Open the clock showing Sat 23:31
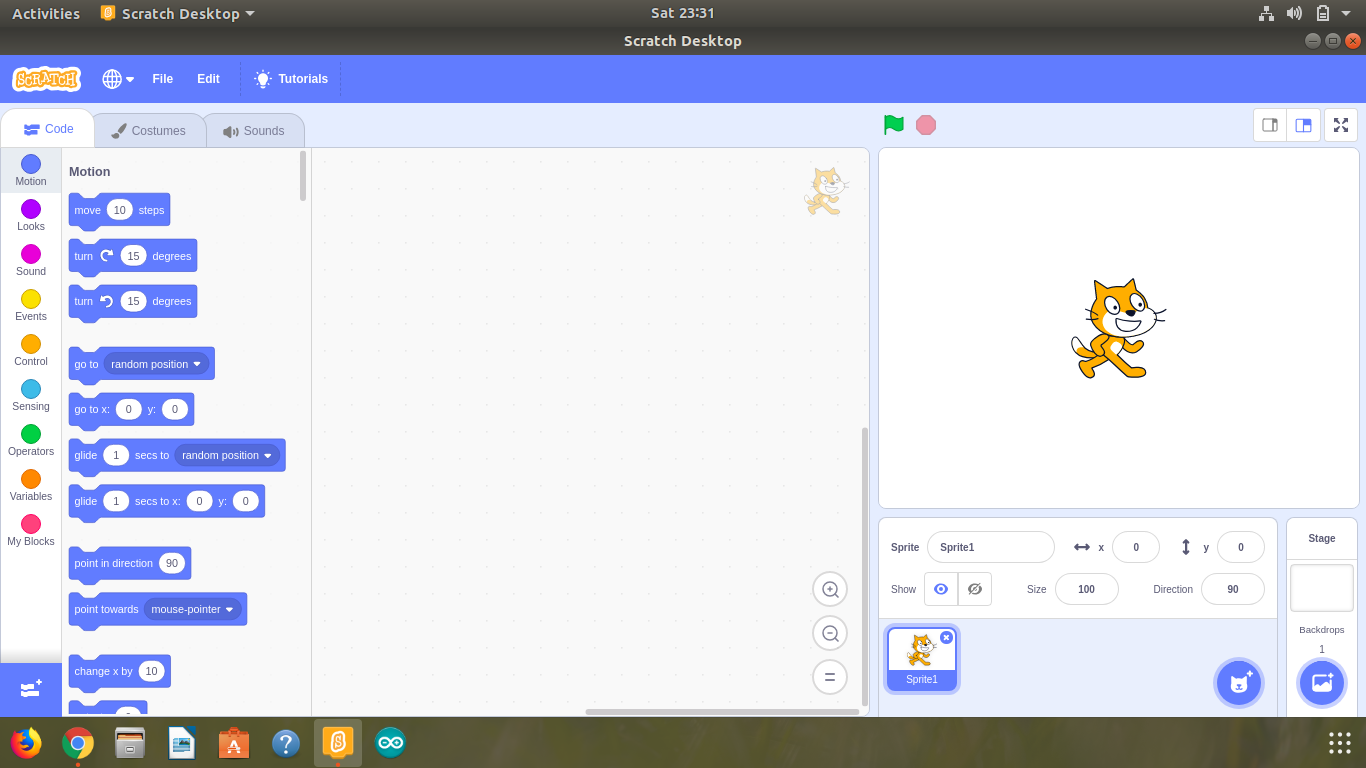 pyautogui.click(x=683, y=13)
